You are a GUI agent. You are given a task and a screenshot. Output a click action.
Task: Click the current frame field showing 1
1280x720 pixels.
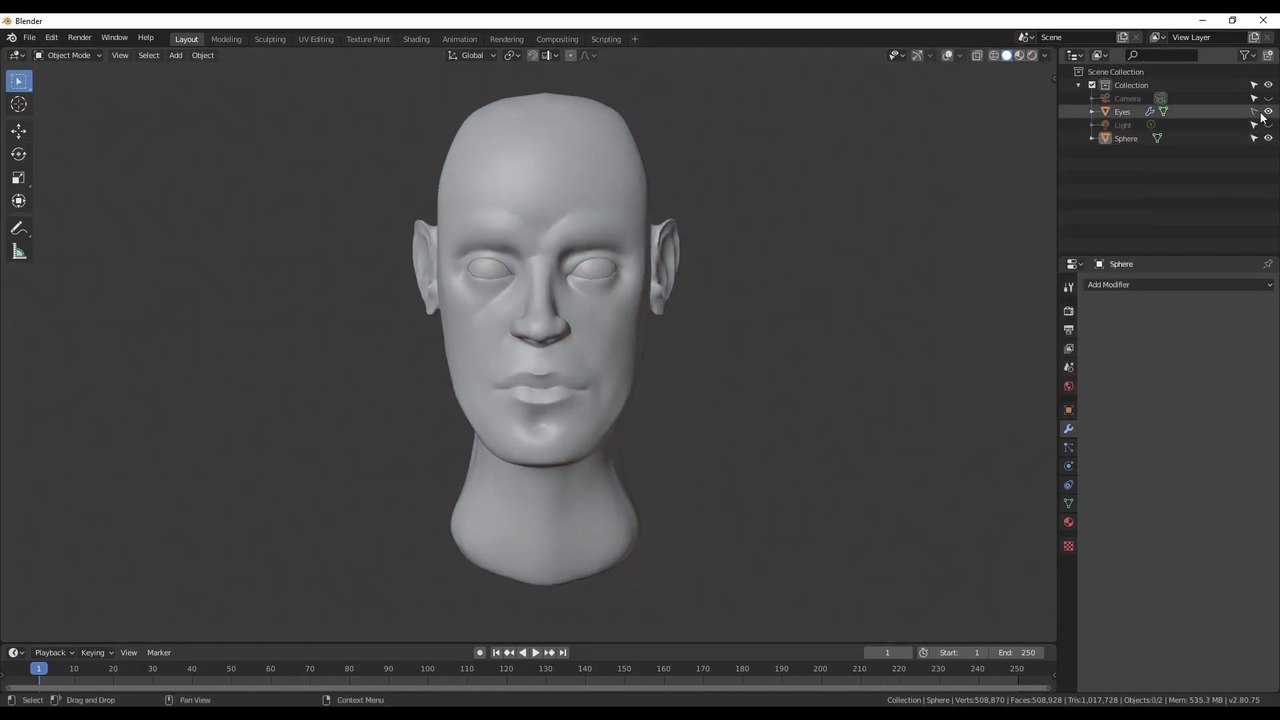(887, 653)
